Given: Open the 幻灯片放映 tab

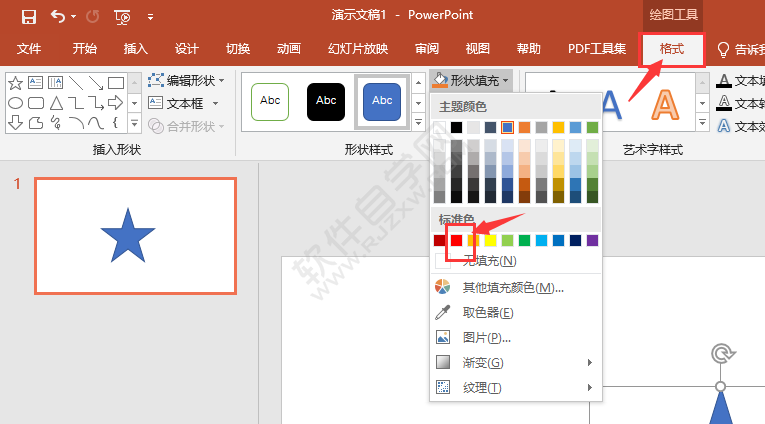Looking at the screenshot, I should (358, 49).
